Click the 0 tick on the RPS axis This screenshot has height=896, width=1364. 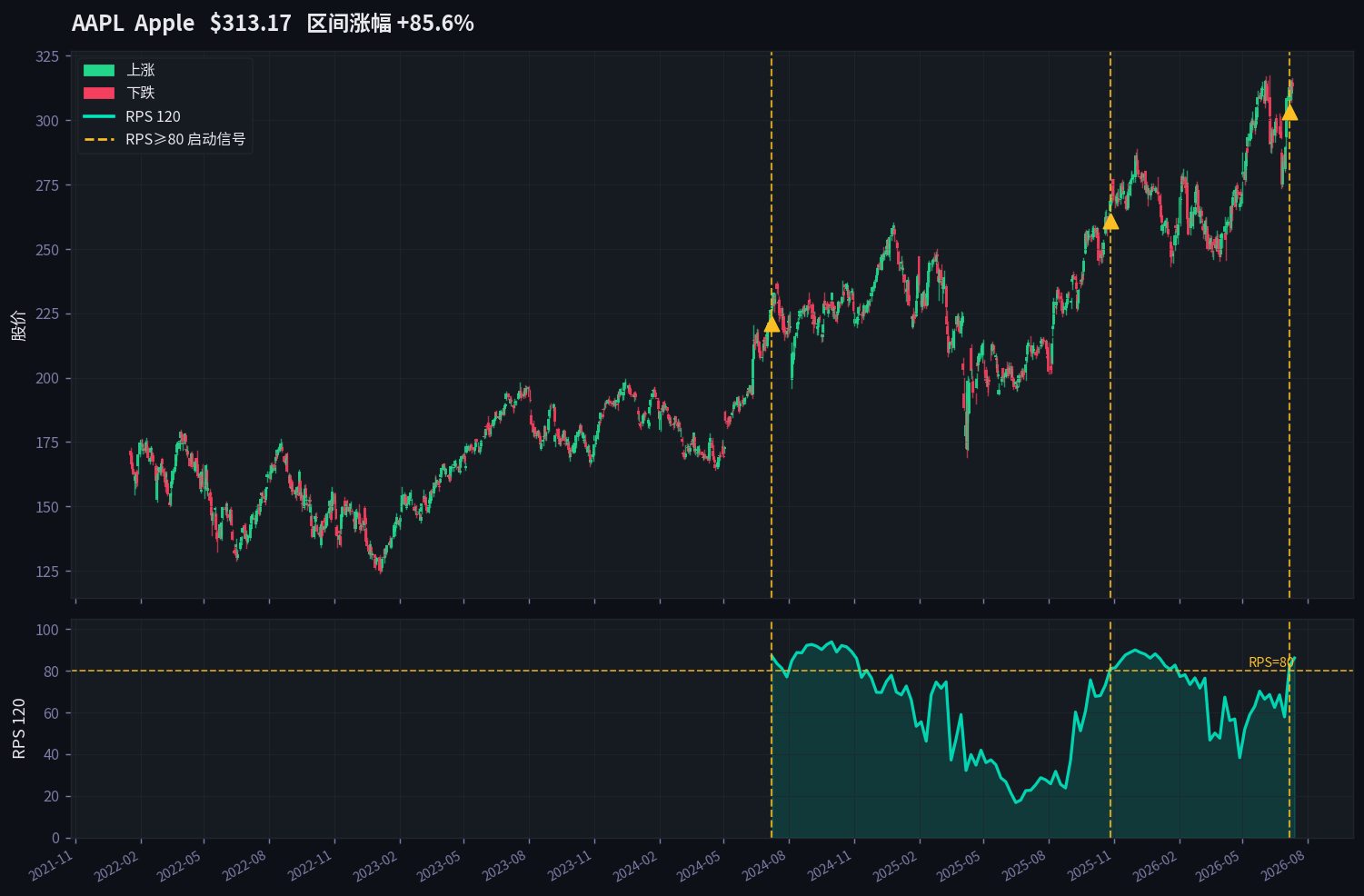point(55,838)
